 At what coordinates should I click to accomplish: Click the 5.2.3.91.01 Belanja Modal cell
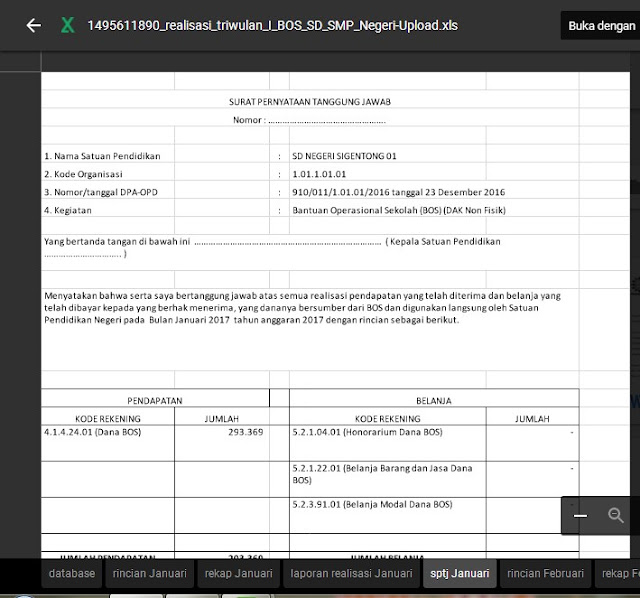pos(388,515)
